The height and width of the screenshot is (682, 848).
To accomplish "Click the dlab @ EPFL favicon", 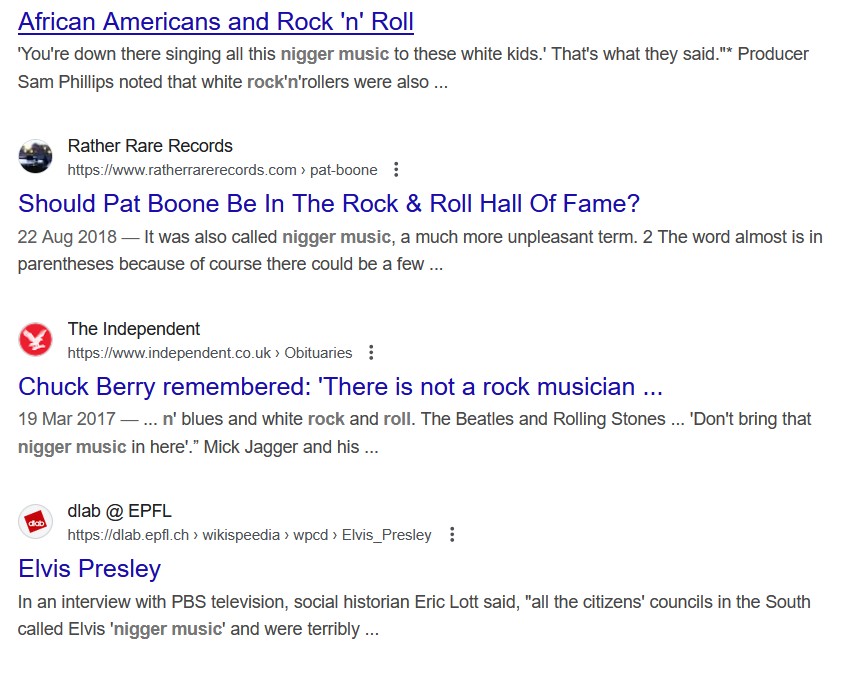I will click(36, 522).
